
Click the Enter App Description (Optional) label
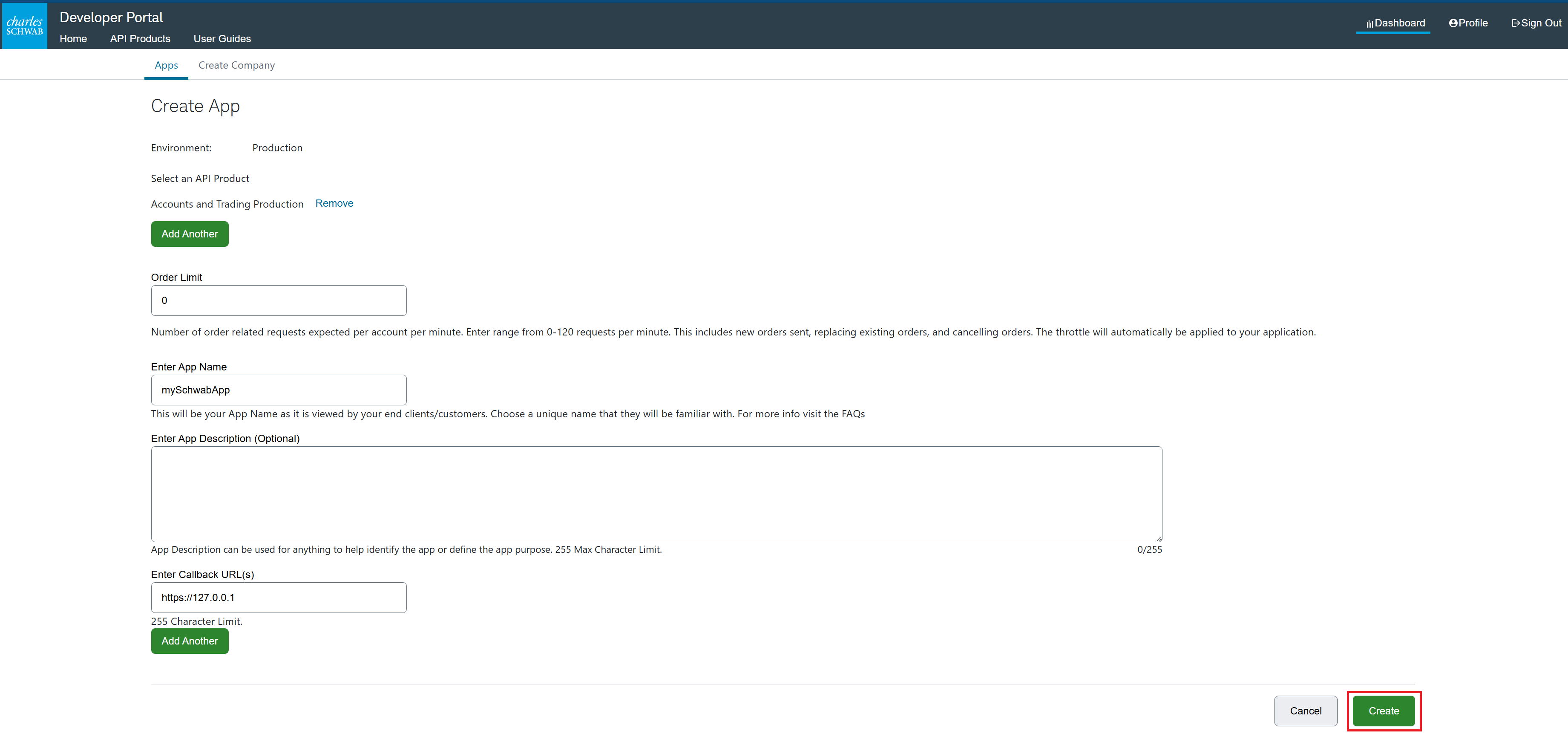(x=225, y=439)
